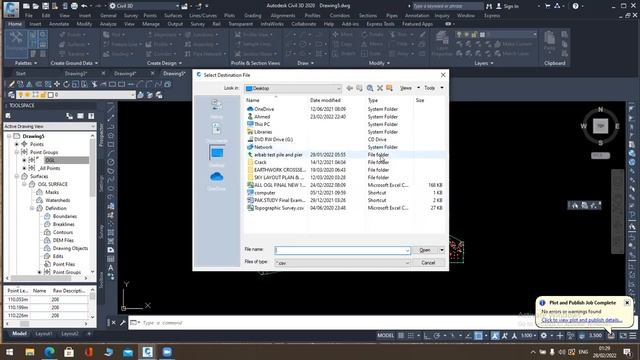Click the File name input field

point(342,250)
